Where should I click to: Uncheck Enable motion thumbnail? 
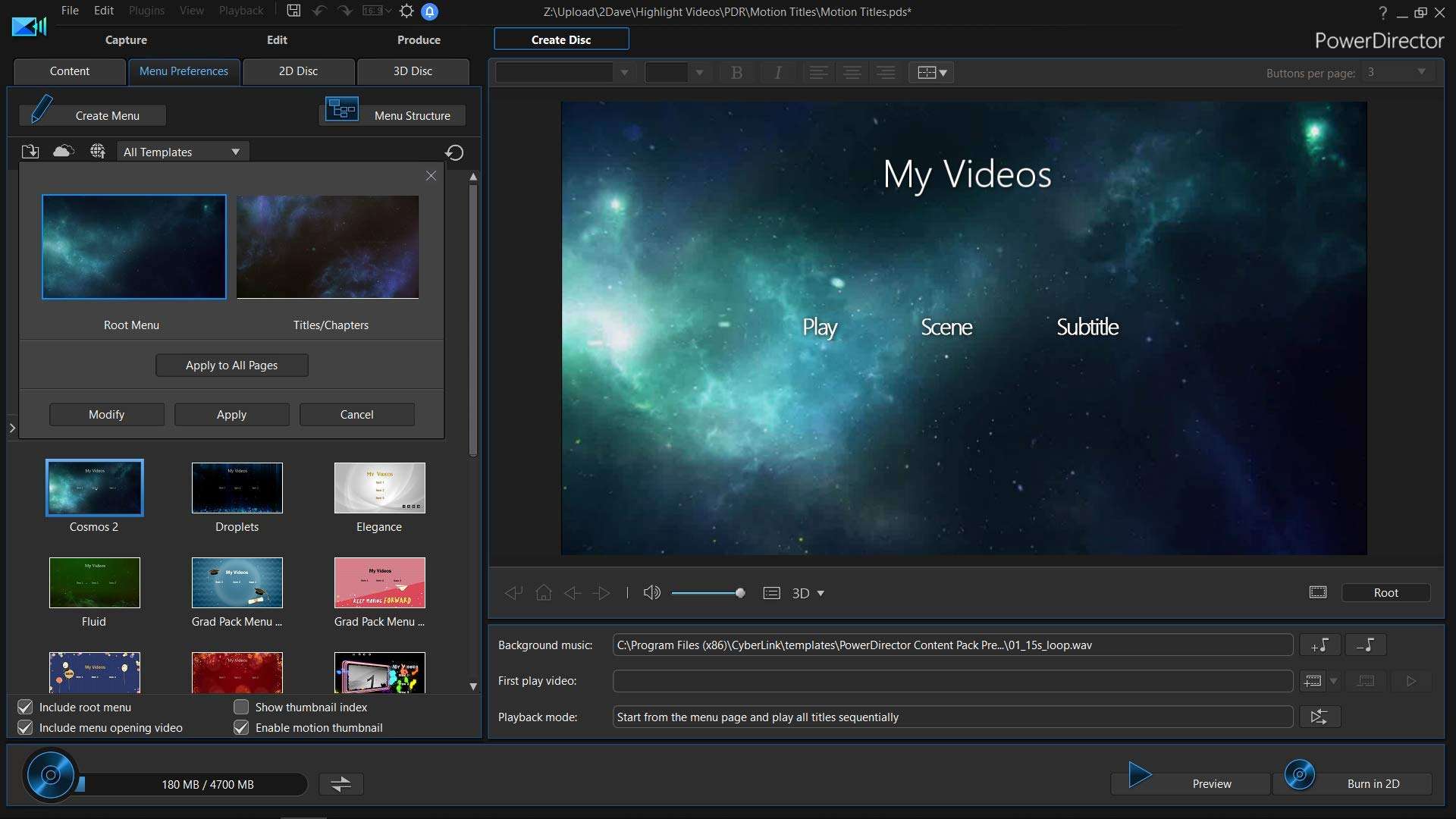241,727
